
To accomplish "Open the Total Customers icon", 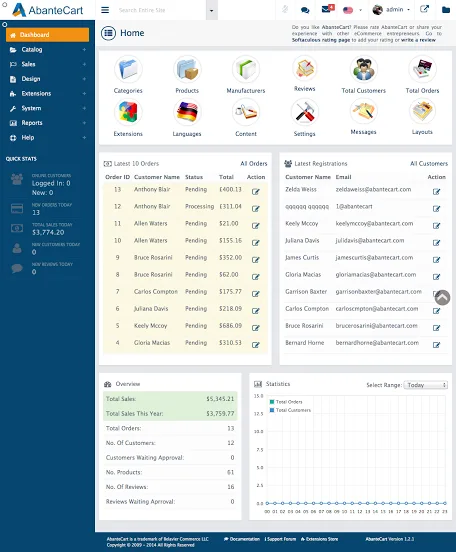I will pyautogui.click(x=363, y=69).
